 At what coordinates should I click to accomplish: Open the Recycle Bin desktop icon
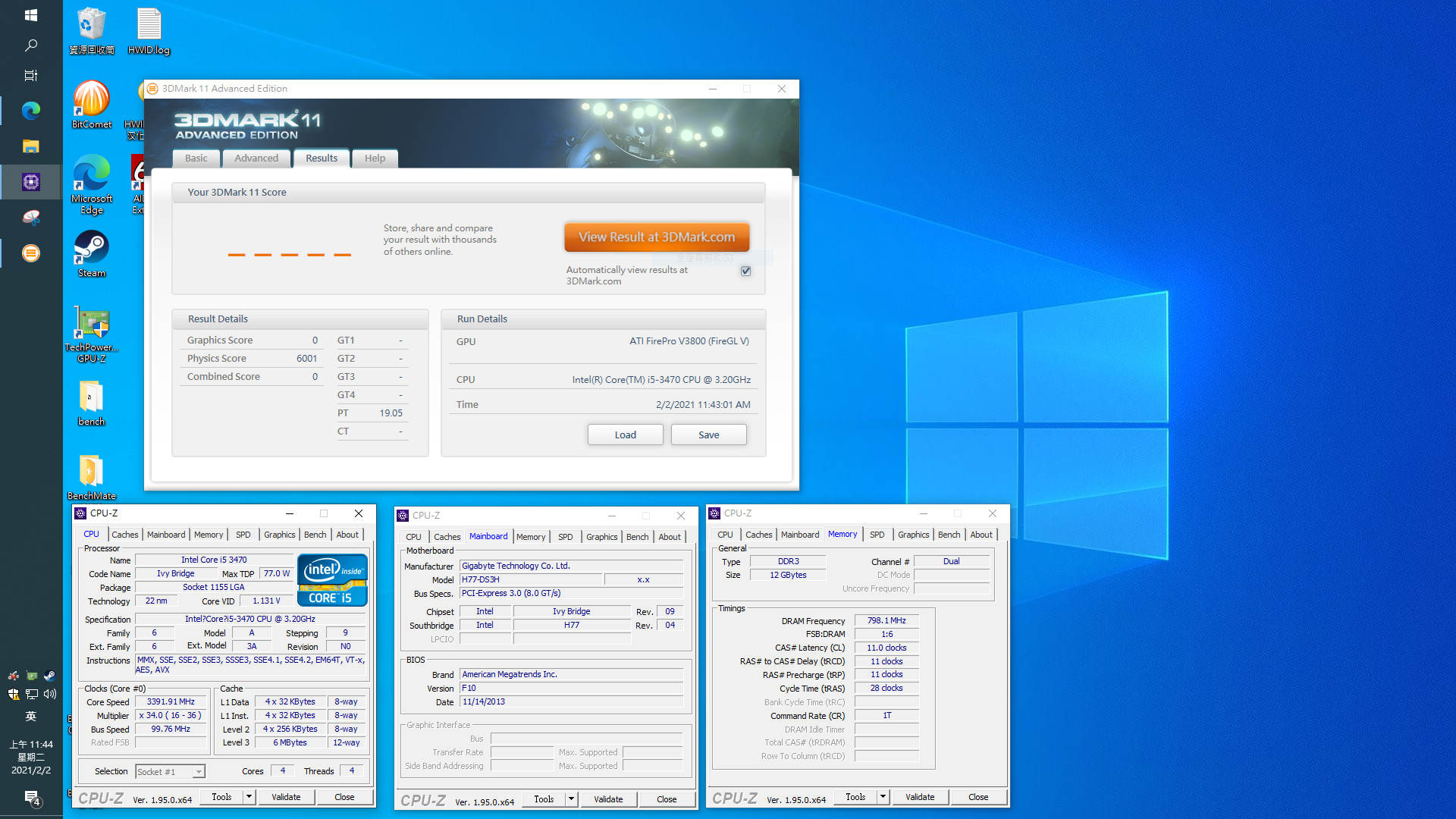point(92,31)
